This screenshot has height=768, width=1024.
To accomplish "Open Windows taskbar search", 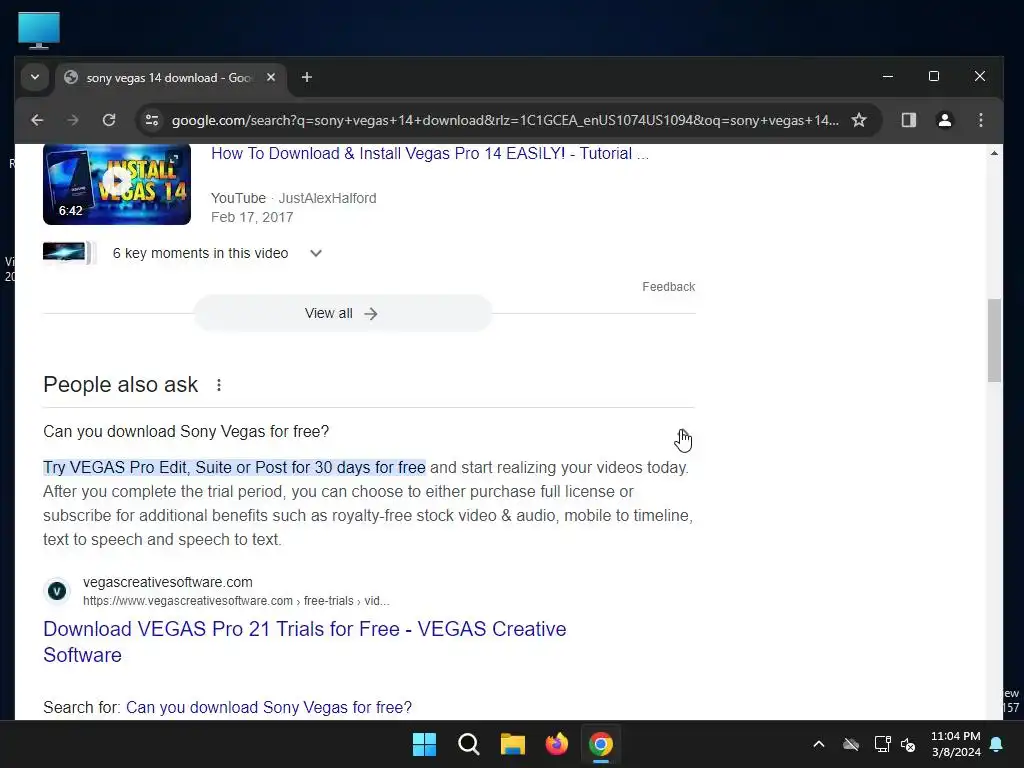I will [x=468, y=744].
